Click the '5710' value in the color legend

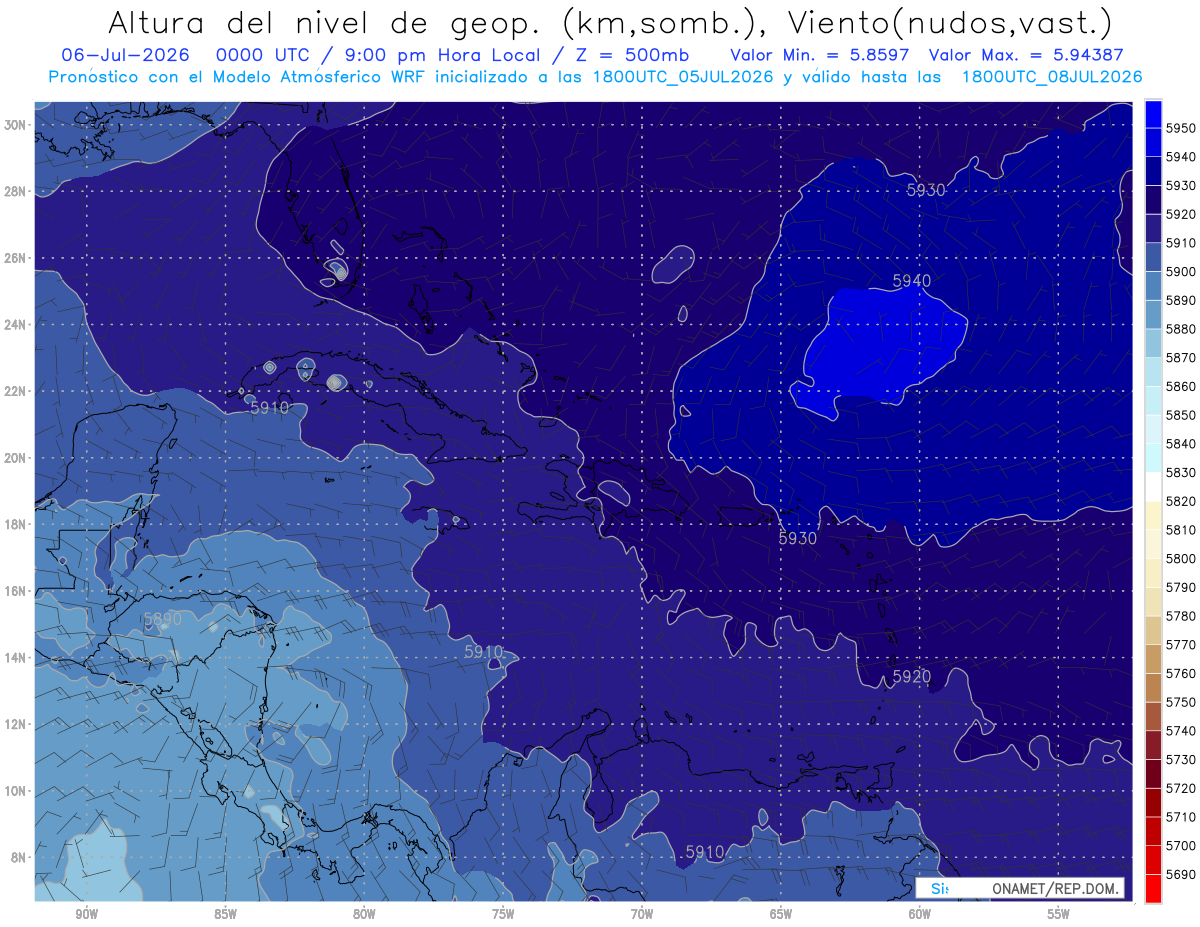(1181, 817)
